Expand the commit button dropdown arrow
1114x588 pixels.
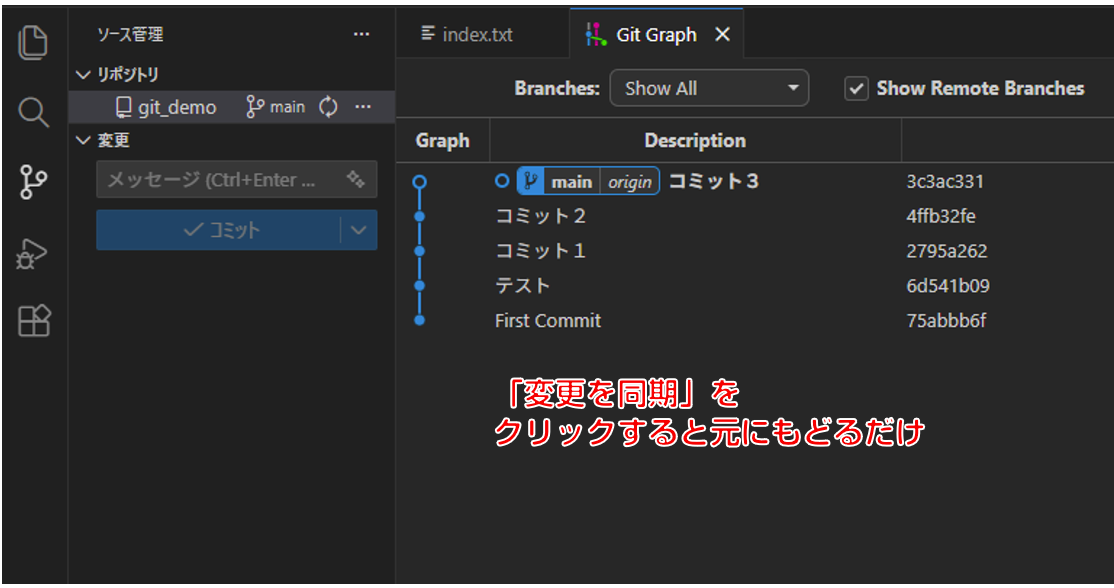(x=359, y=230)
